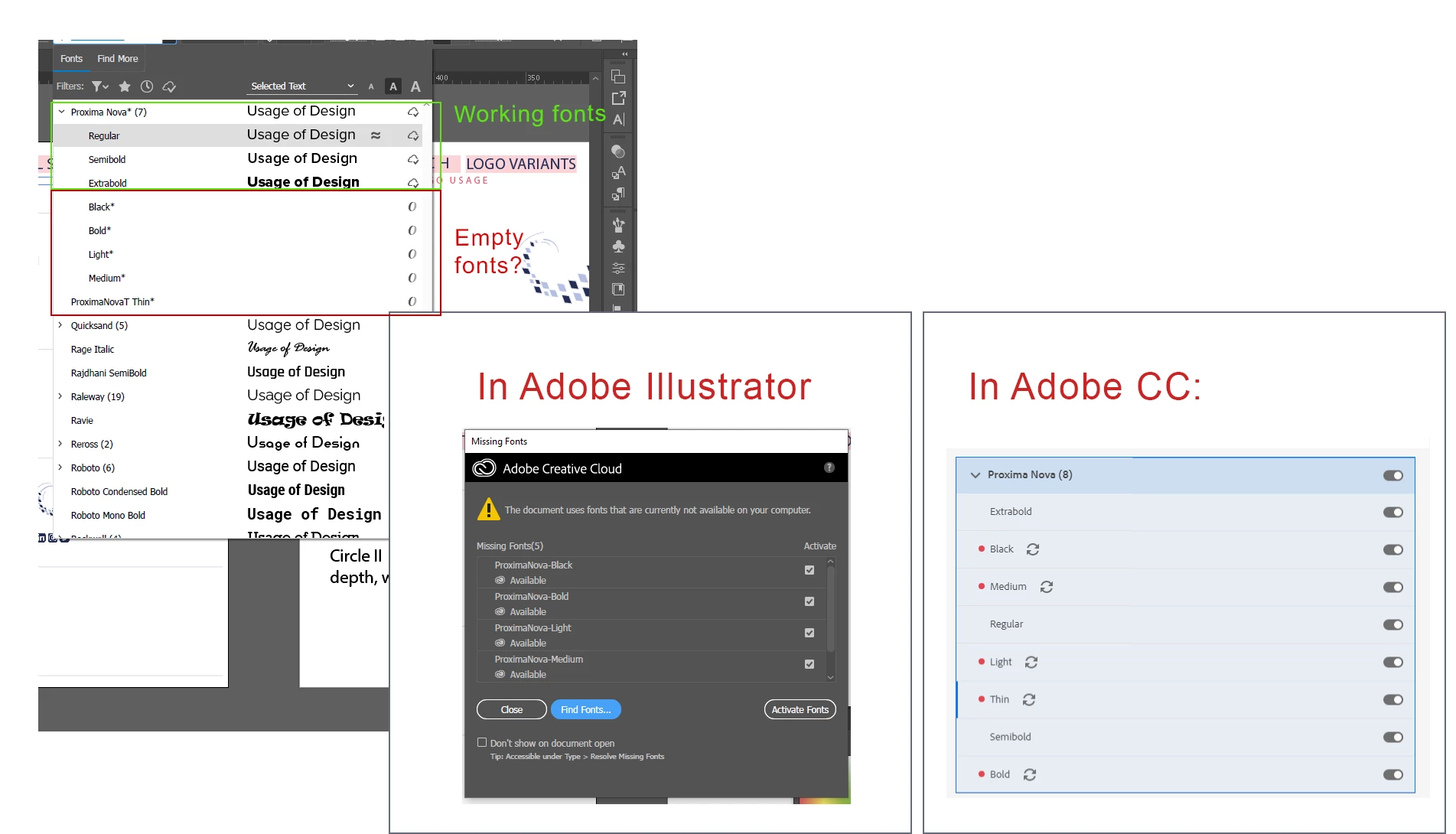Screen dimensions: 1456x834
Task: Collapse Proxima Nova (8) in Creative Cloud
Action: pyautogui.click(x=975, y=475)
